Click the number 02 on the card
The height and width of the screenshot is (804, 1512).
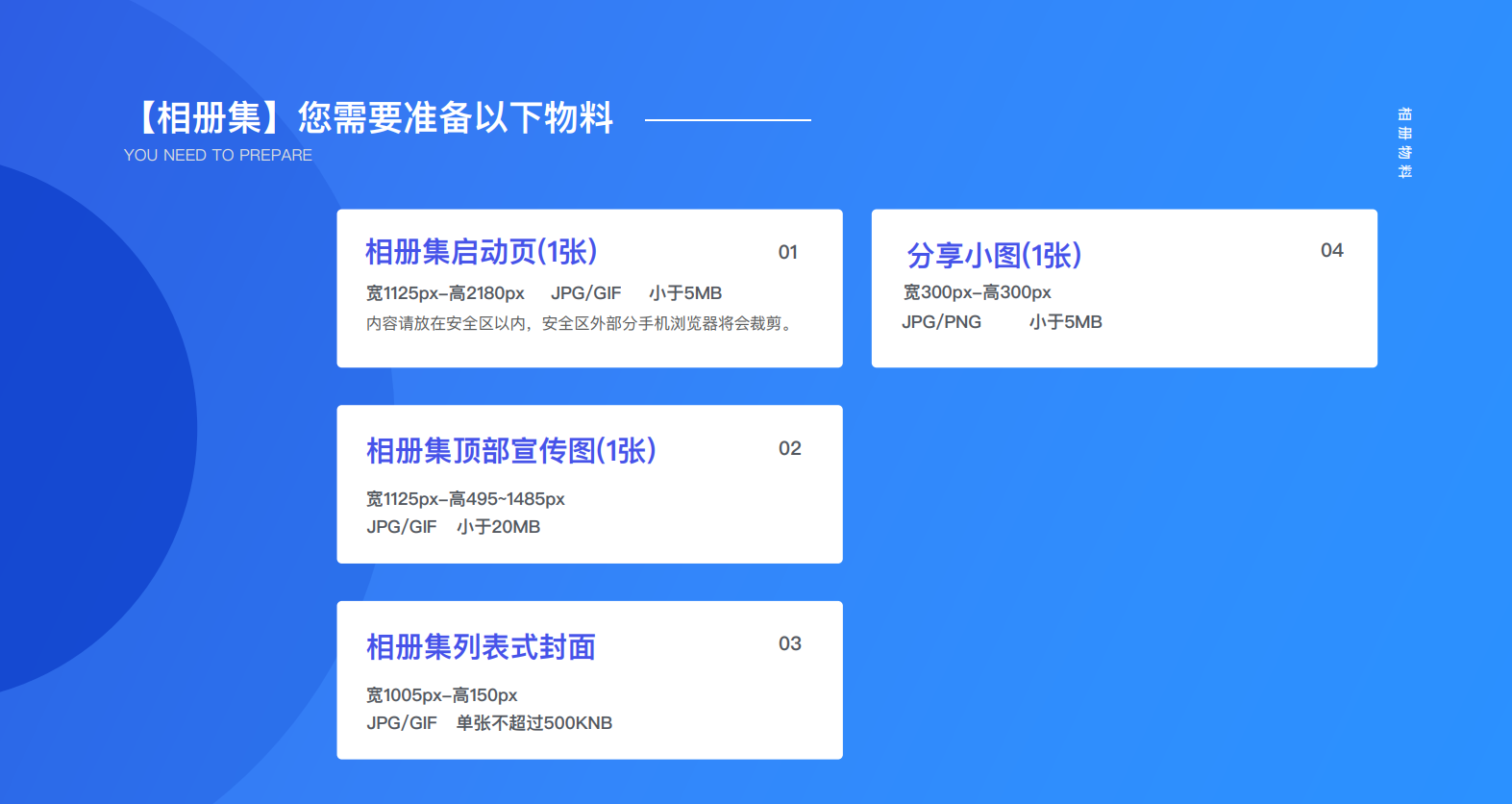tap(790, 448)
